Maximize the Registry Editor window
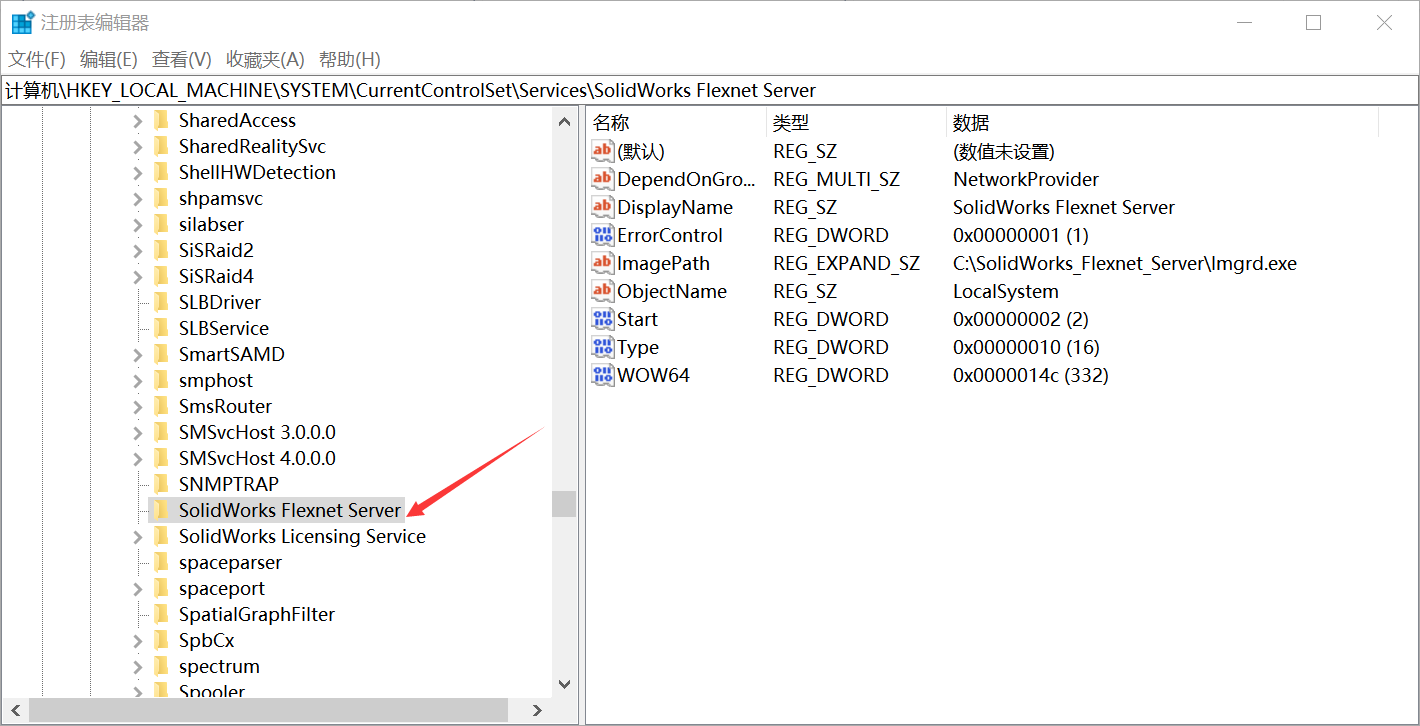Image resolution: width=1420 pixels, height=726 pixels. [1314, 22]
